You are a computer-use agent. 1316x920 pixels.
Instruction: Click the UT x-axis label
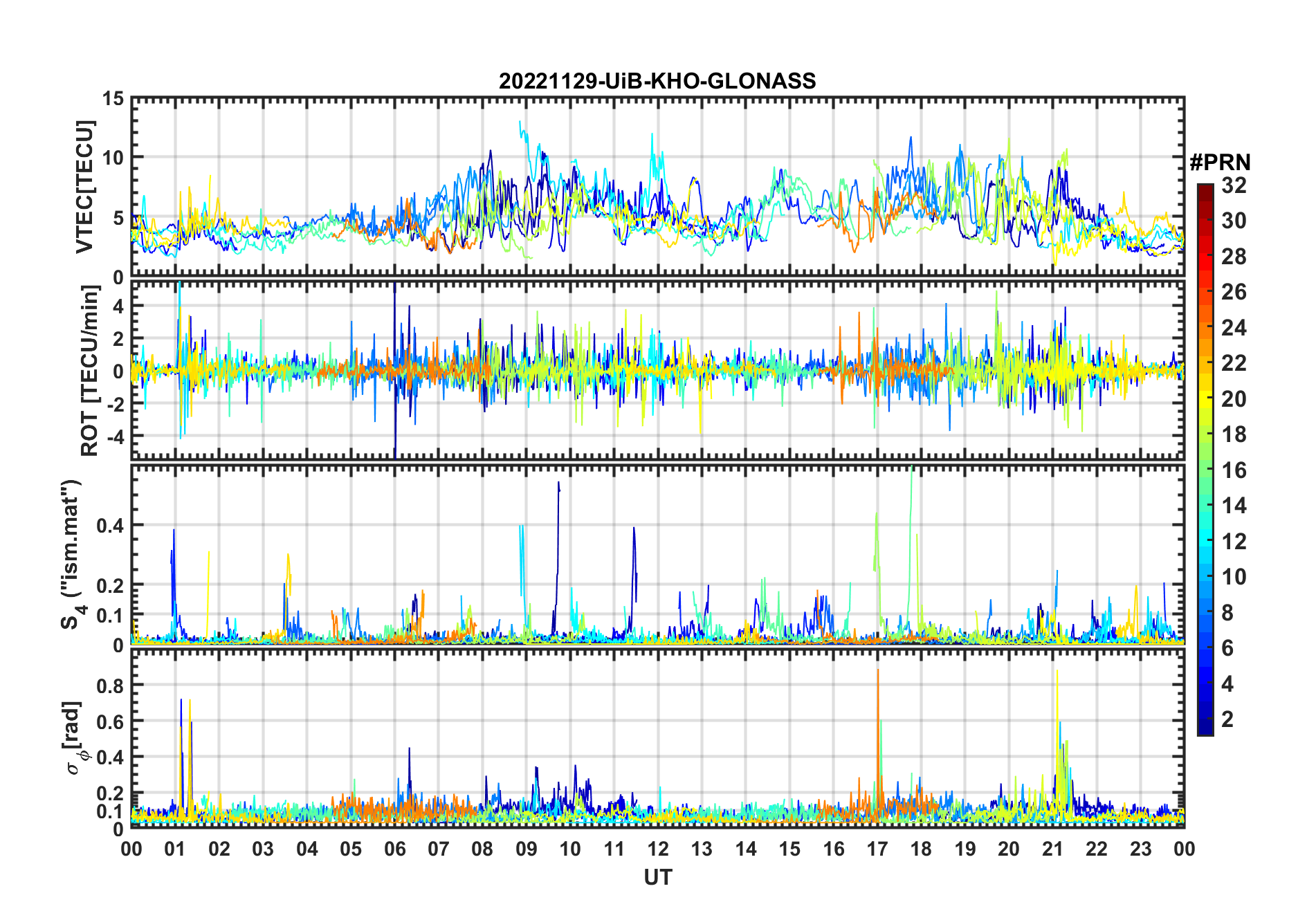pos(658,878)
